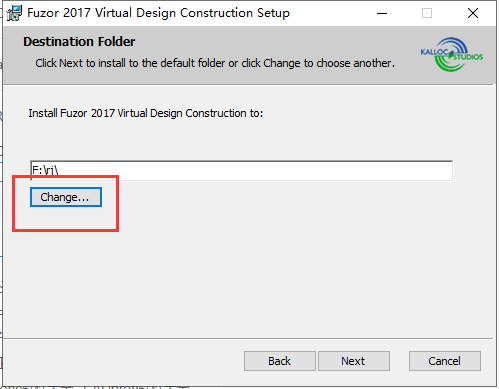Viewport: 499px width, 389px height.
Task: Click the Fuzor 2017 Setup title bar text
Action: 158,13
